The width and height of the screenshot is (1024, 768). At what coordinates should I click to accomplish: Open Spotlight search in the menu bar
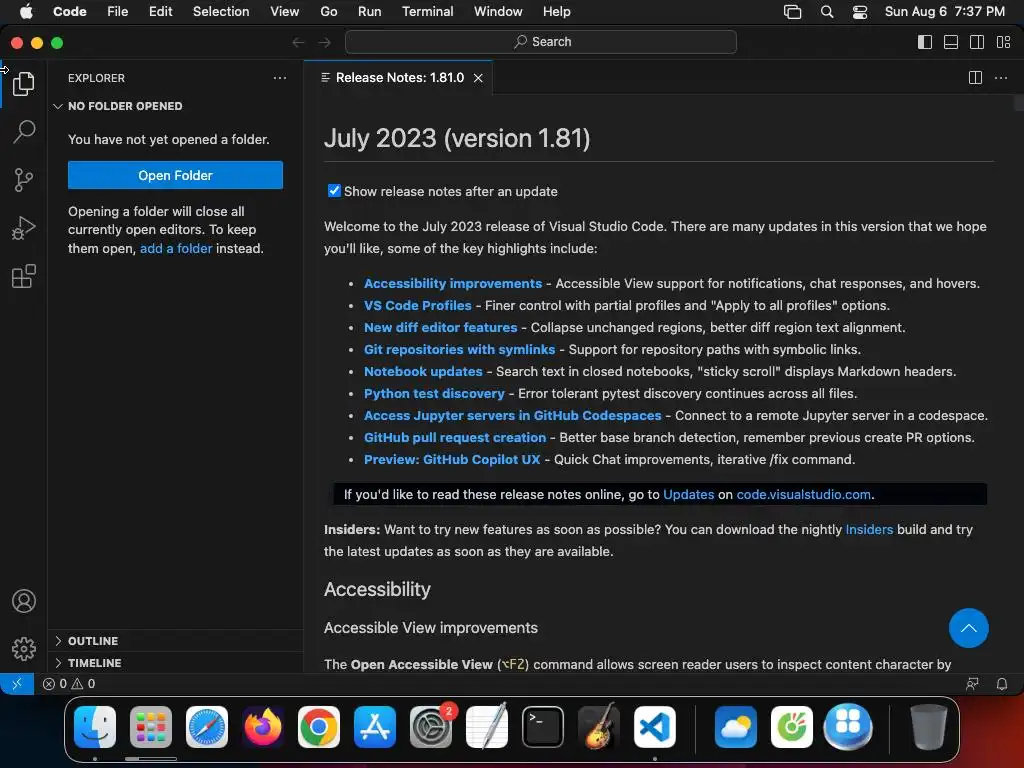(x=827, y=12)
